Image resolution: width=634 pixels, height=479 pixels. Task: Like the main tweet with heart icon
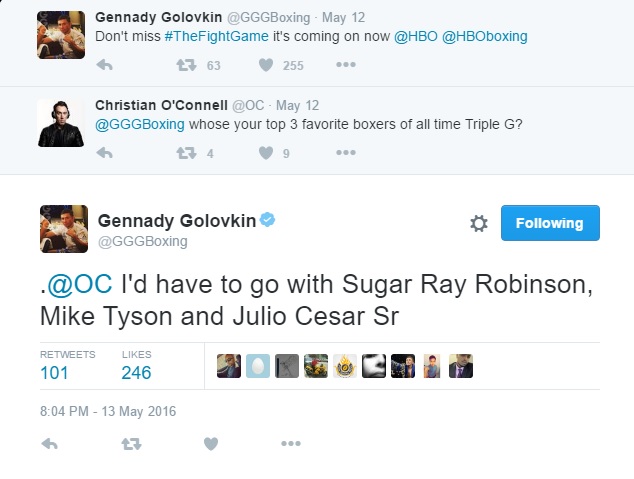[x=210, y=443]
